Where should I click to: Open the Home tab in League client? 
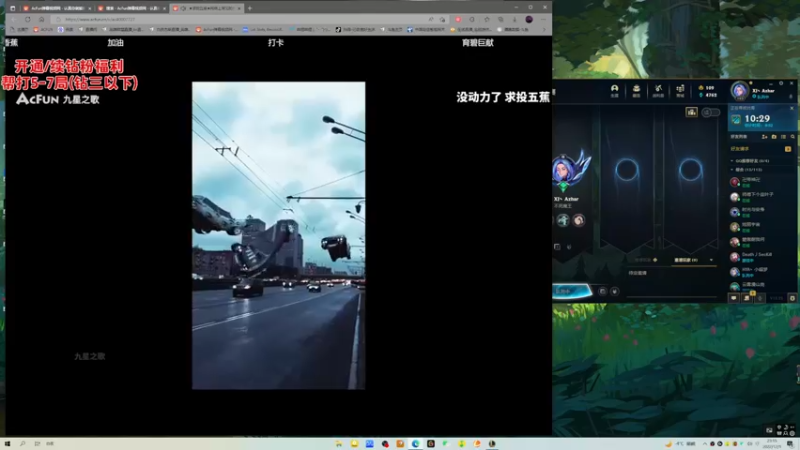point(614,90)
